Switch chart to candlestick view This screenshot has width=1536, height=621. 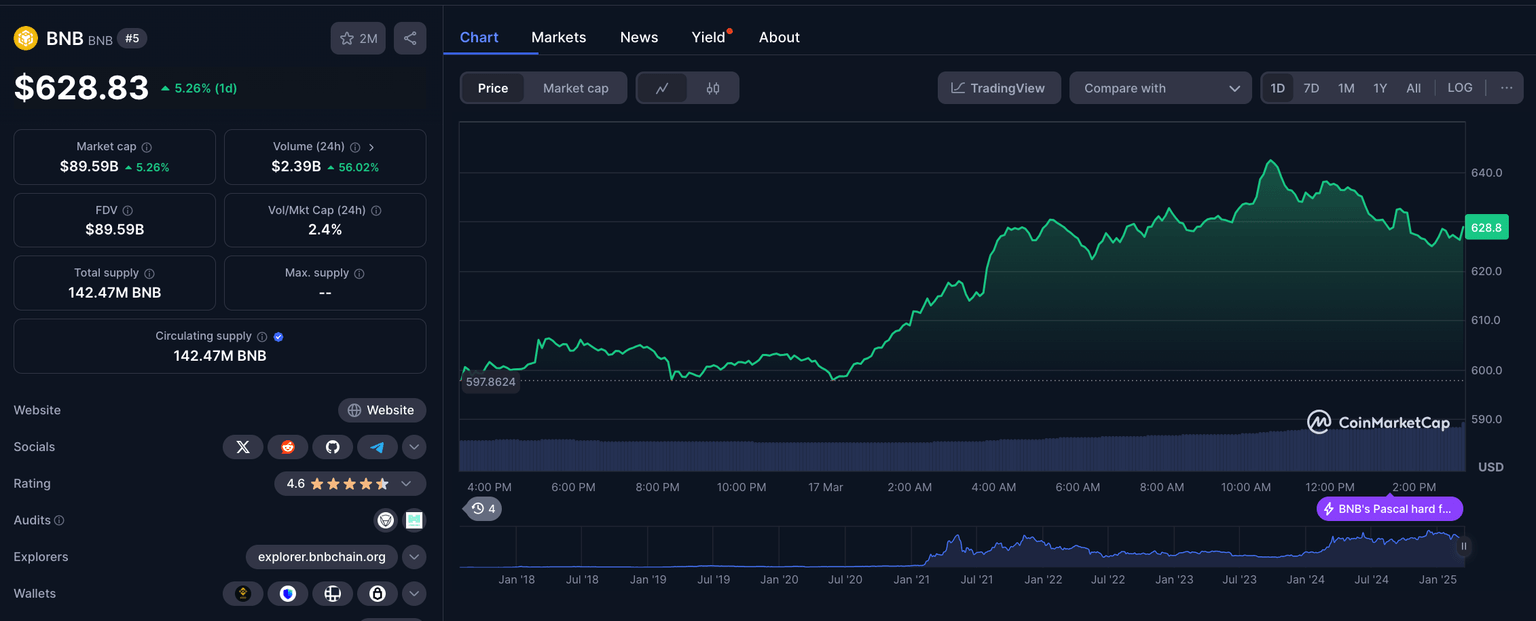(711, 87)
